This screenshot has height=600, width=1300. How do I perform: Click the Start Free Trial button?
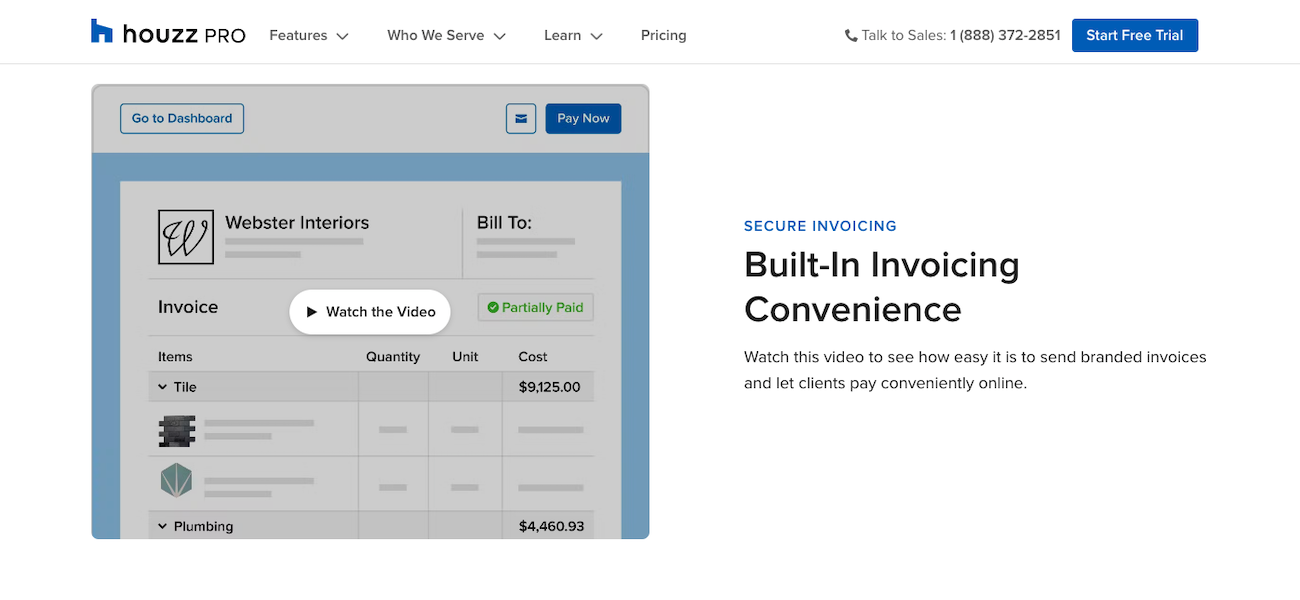[x=1135, y=35]
